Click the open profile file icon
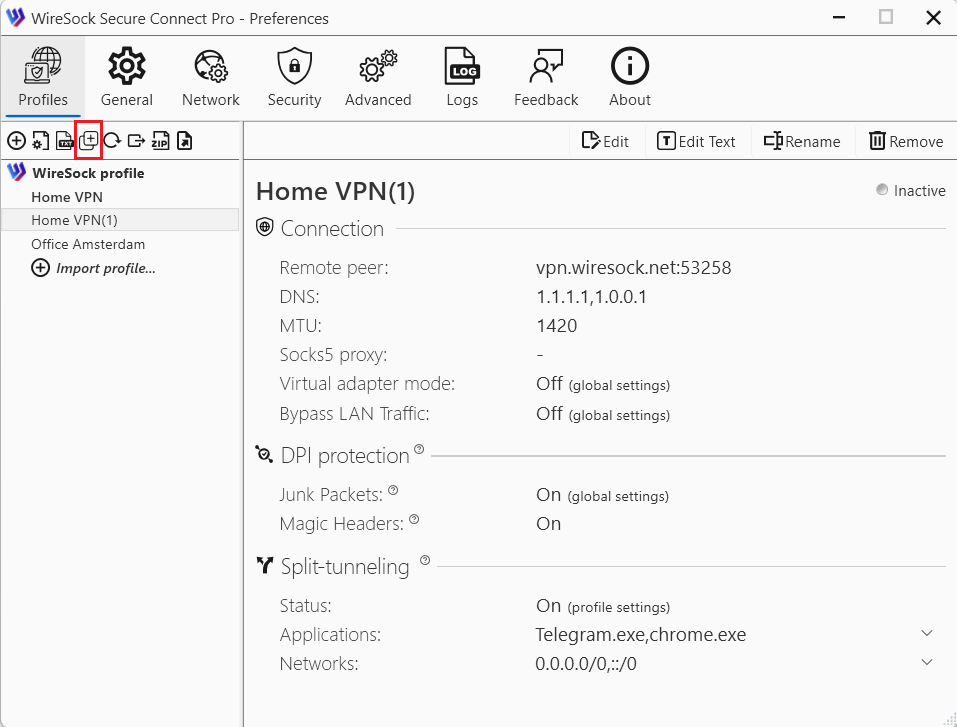The image size is (957, 727). 184,140
